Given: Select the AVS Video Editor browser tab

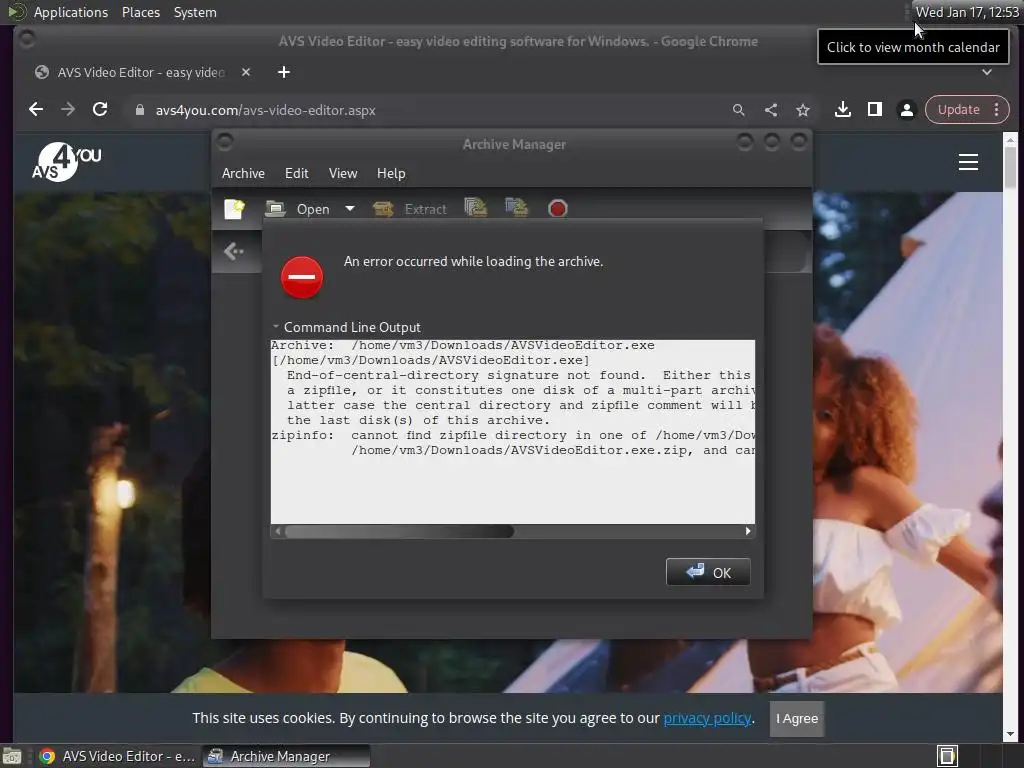Looking at the screenshot, I should point(140,72).
